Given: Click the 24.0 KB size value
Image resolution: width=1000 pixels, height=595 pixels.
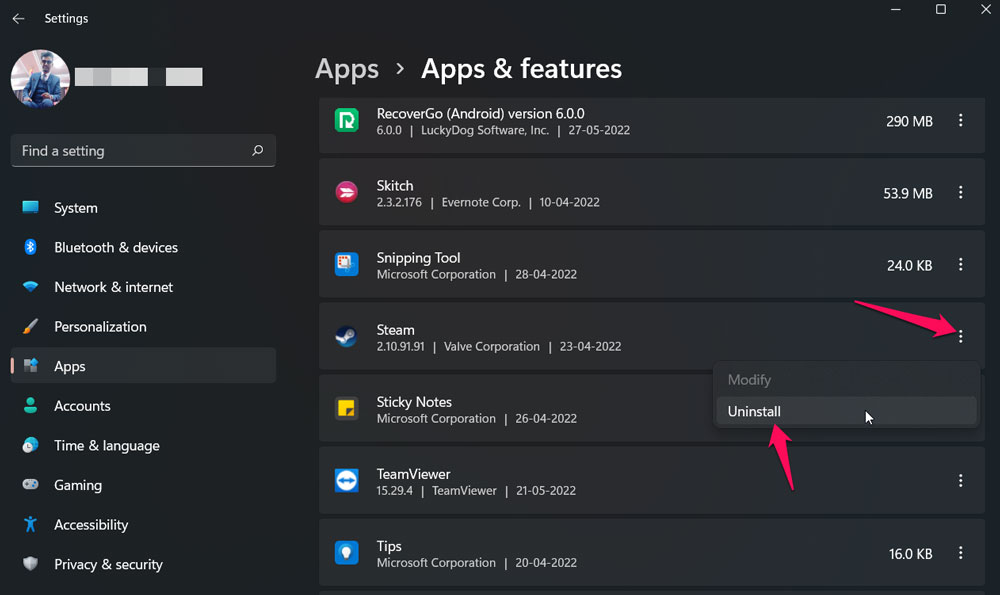Looking at the screenshot, I should pyautogui.click(x=909, y=265).
